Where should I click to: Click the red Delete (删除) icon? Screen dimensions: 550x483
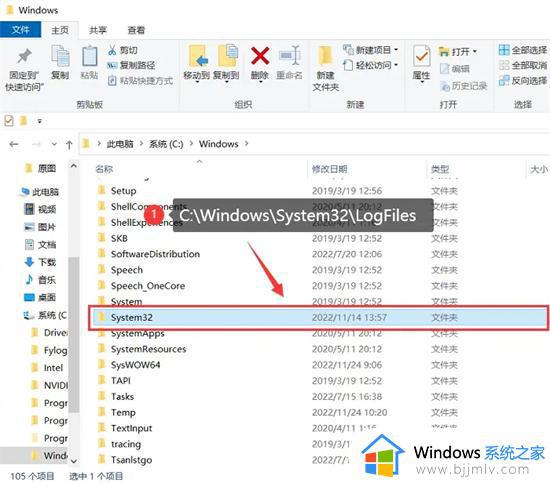click(x=260, y=56)
